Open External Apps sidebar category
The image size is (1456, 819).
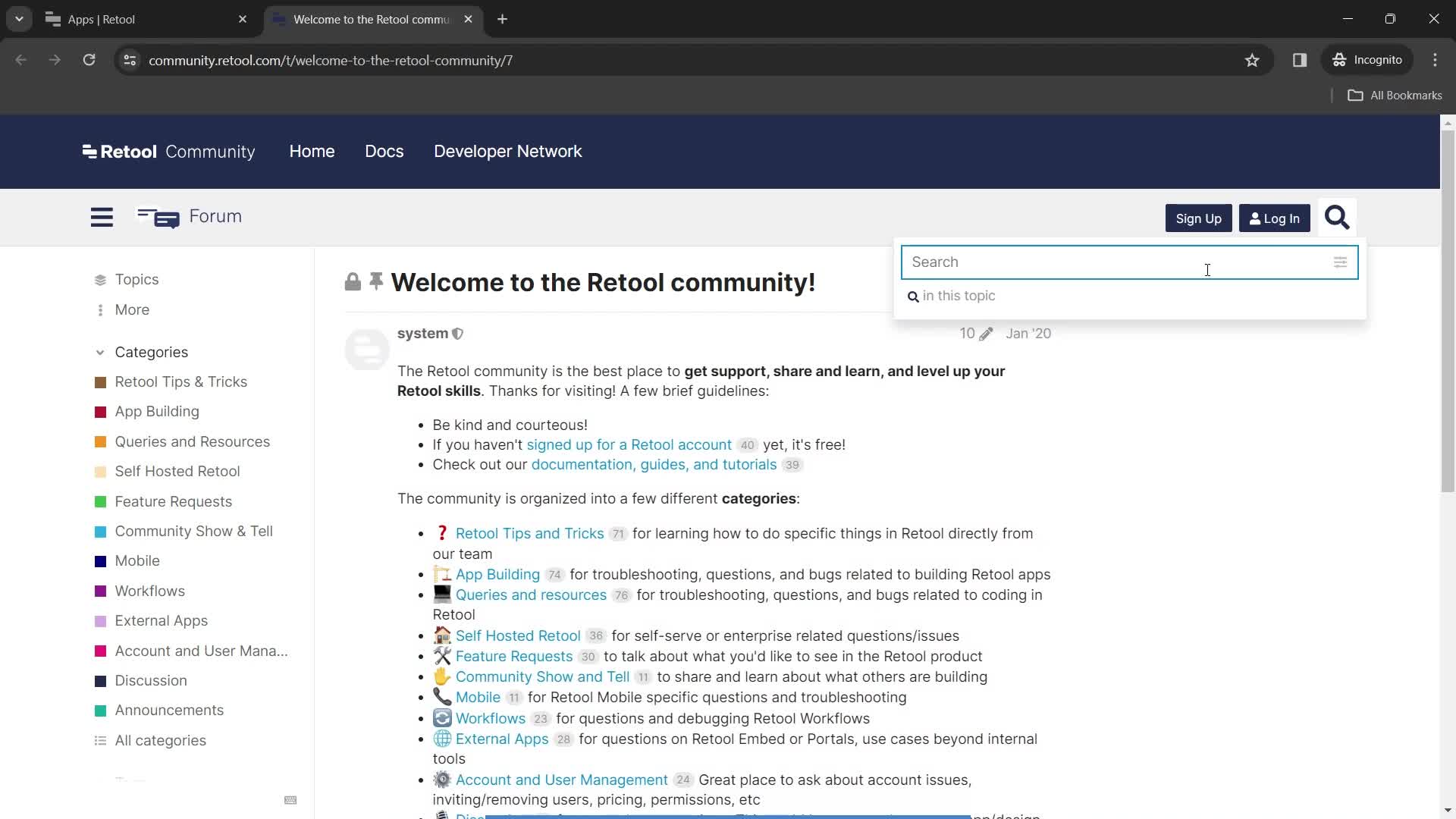[x=161, y=621]
